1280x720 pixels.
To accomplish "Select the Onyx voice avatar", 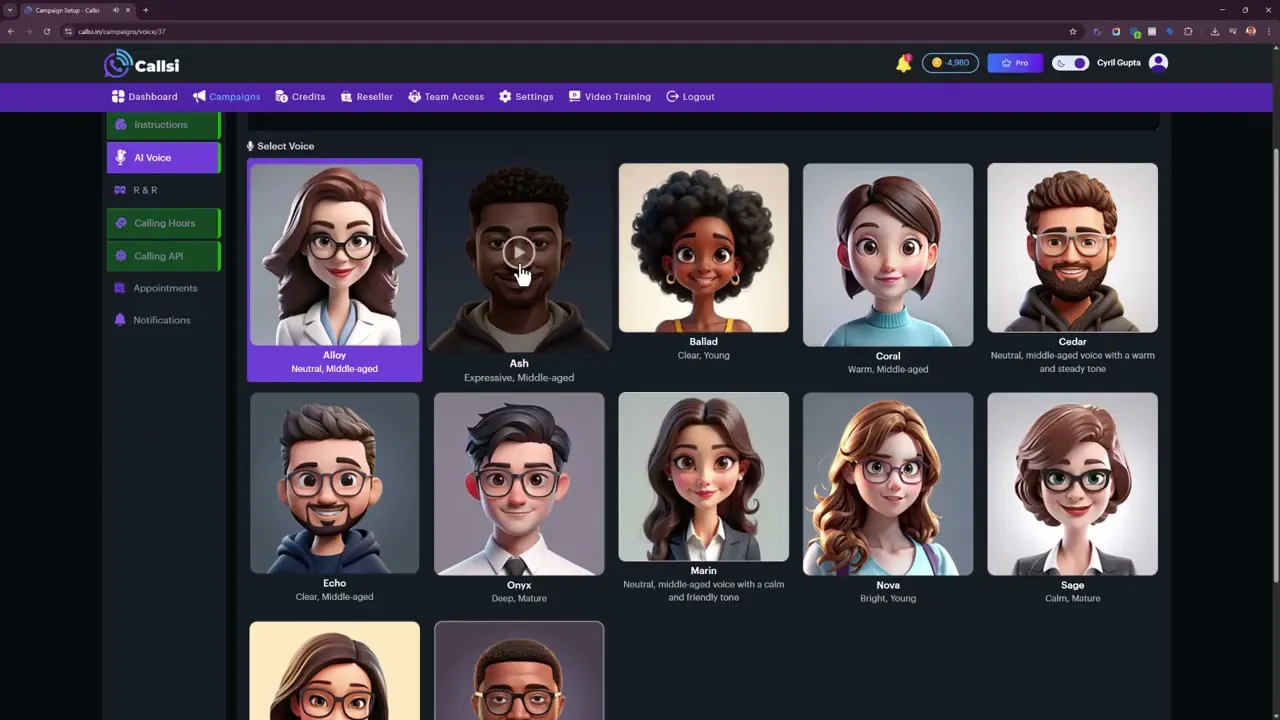I will (519, 483).
